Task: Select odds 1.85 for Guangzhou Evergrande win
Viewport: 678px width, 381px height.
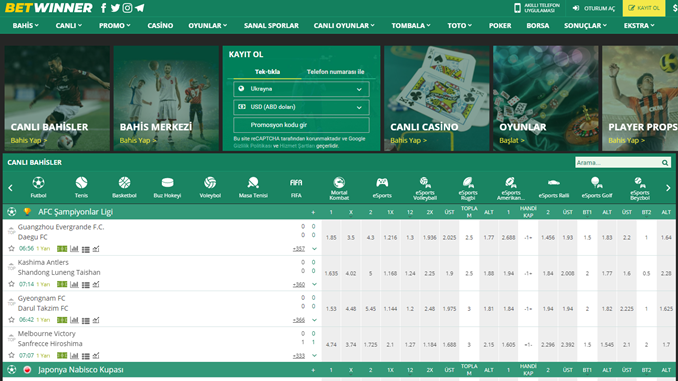Action: tap(331, 237)
